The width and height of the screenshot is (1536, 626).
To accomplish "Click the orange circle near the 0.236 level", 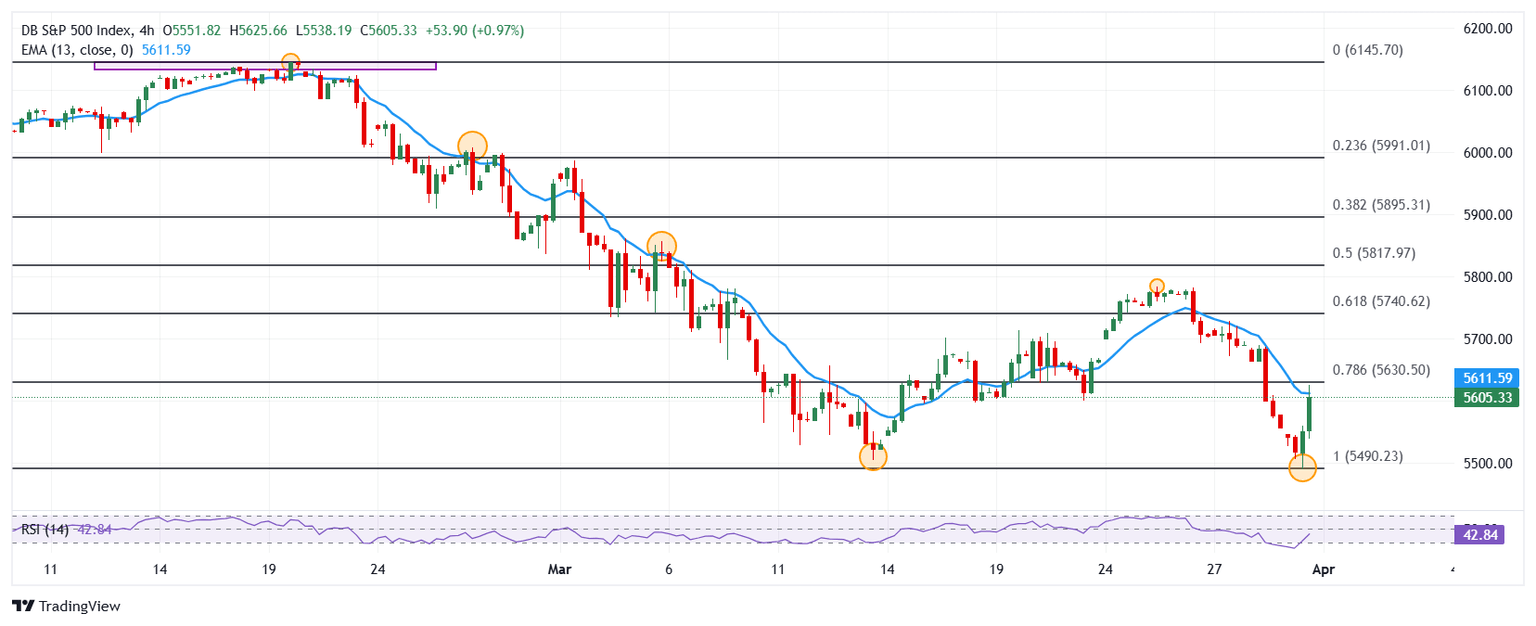I will [472, 146].
